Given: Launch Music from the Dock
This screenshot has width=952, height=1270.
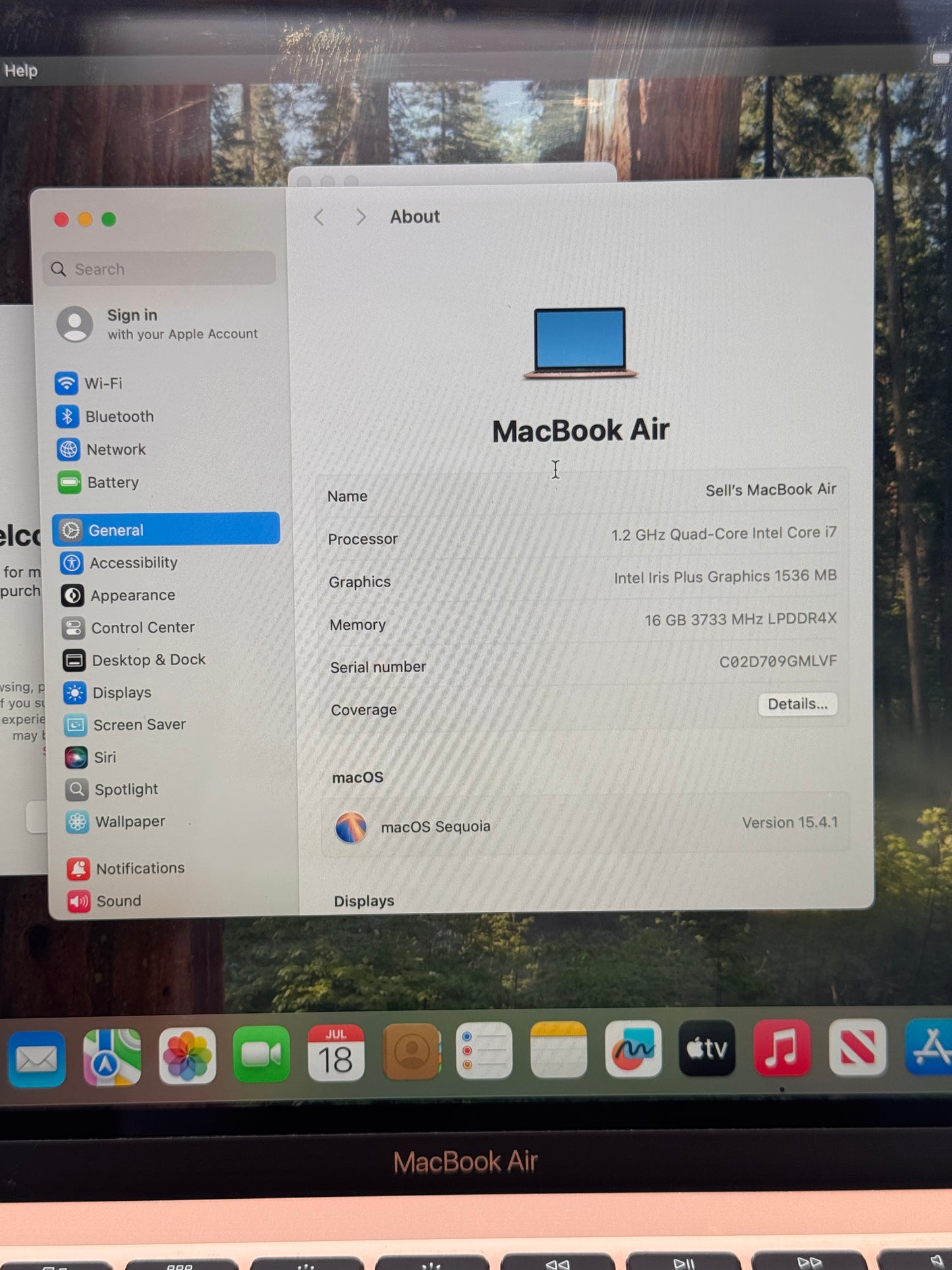Looking at the screenshot, I should point(782,1047).
